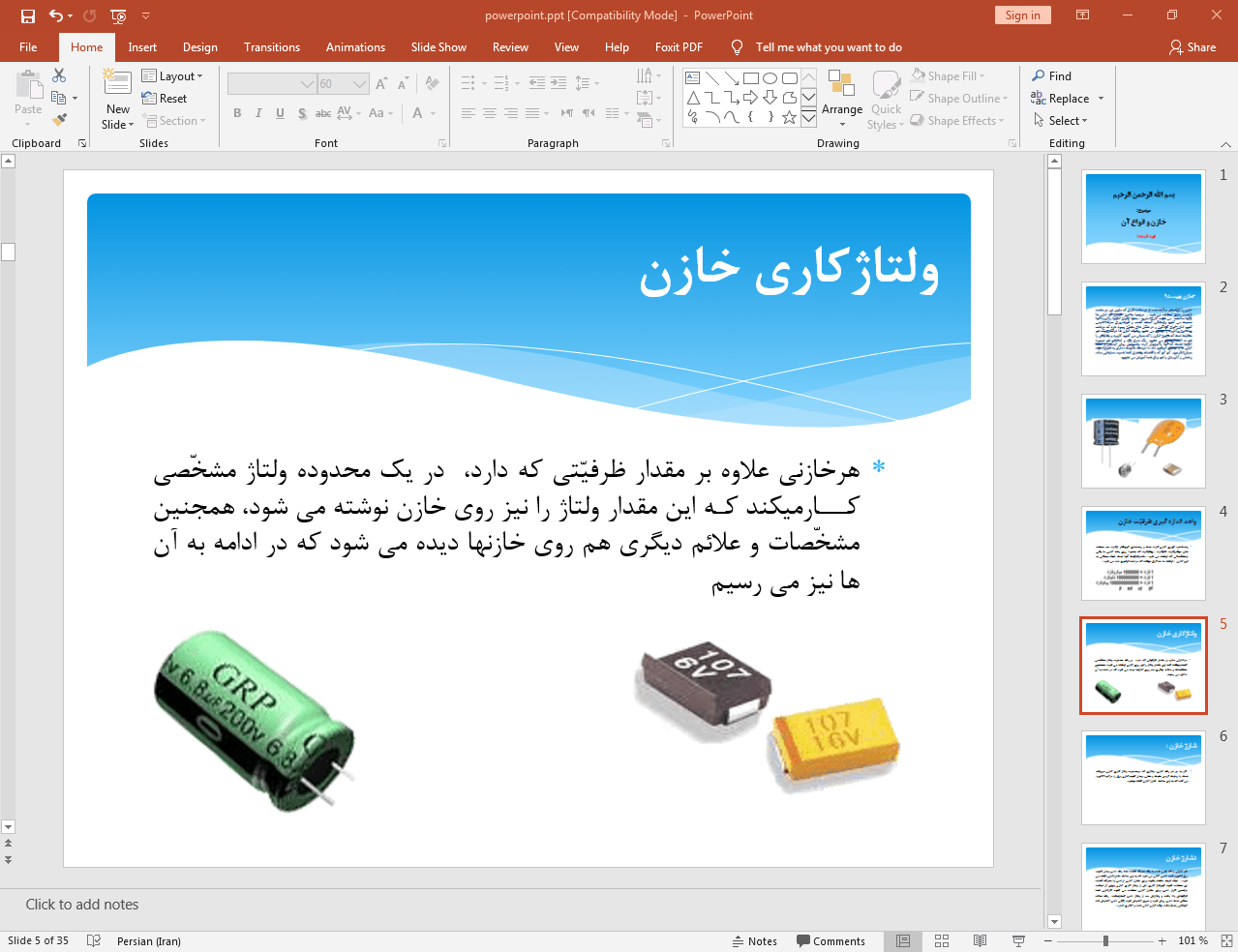Viewport: 1238px width, 952px height.
Task: Switch to Normal view in status bar
Action: click(902, 940)
